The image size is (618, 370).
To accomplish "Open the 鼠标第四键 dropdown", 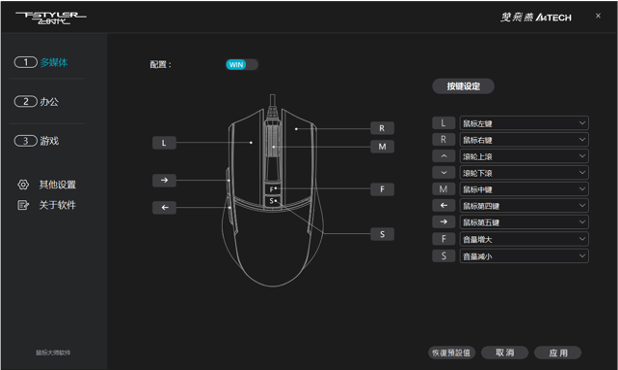I will [524, 206].
